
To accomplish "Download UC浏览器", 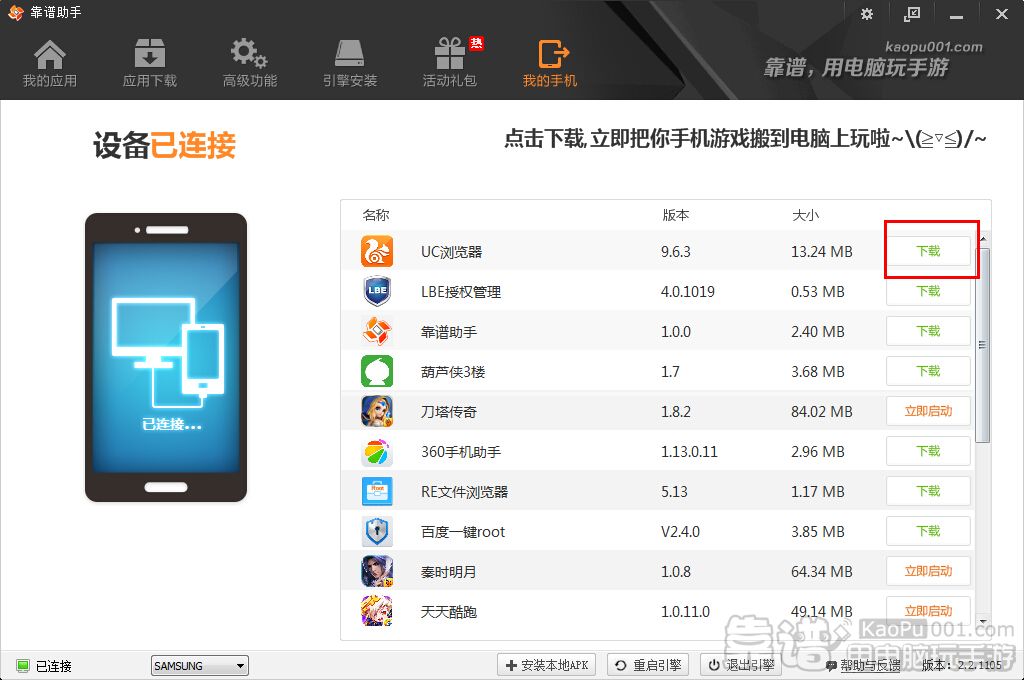I will coord(928,251).
